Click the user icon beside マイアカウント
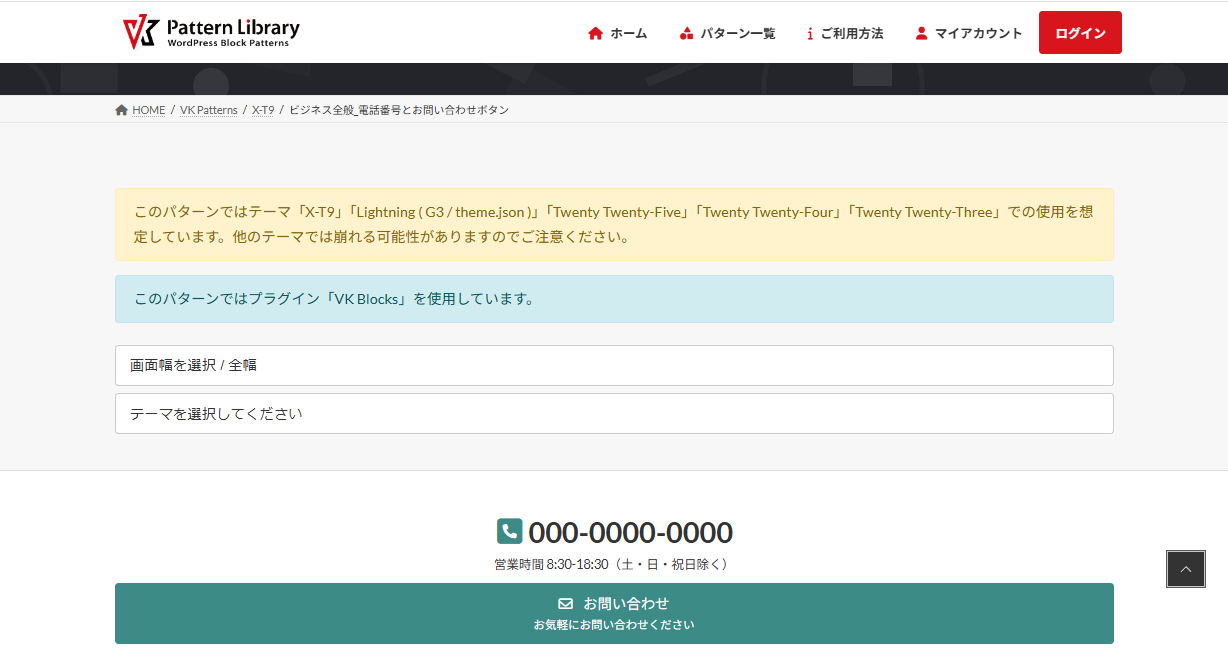Screen dimensions: 1228x662 pos(921,33)
